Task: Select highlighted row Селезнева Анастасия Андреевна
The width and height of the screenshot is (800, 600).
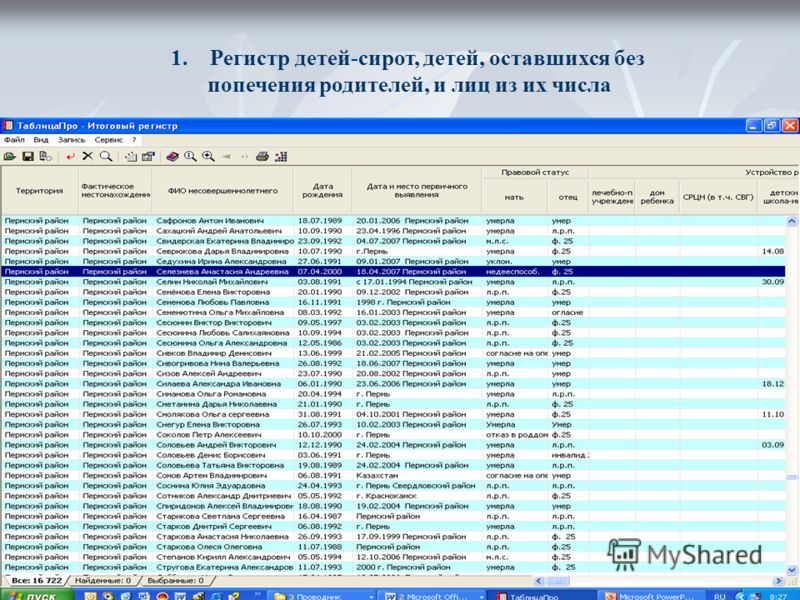Action: pyautogui.click(x=393, y=272)
